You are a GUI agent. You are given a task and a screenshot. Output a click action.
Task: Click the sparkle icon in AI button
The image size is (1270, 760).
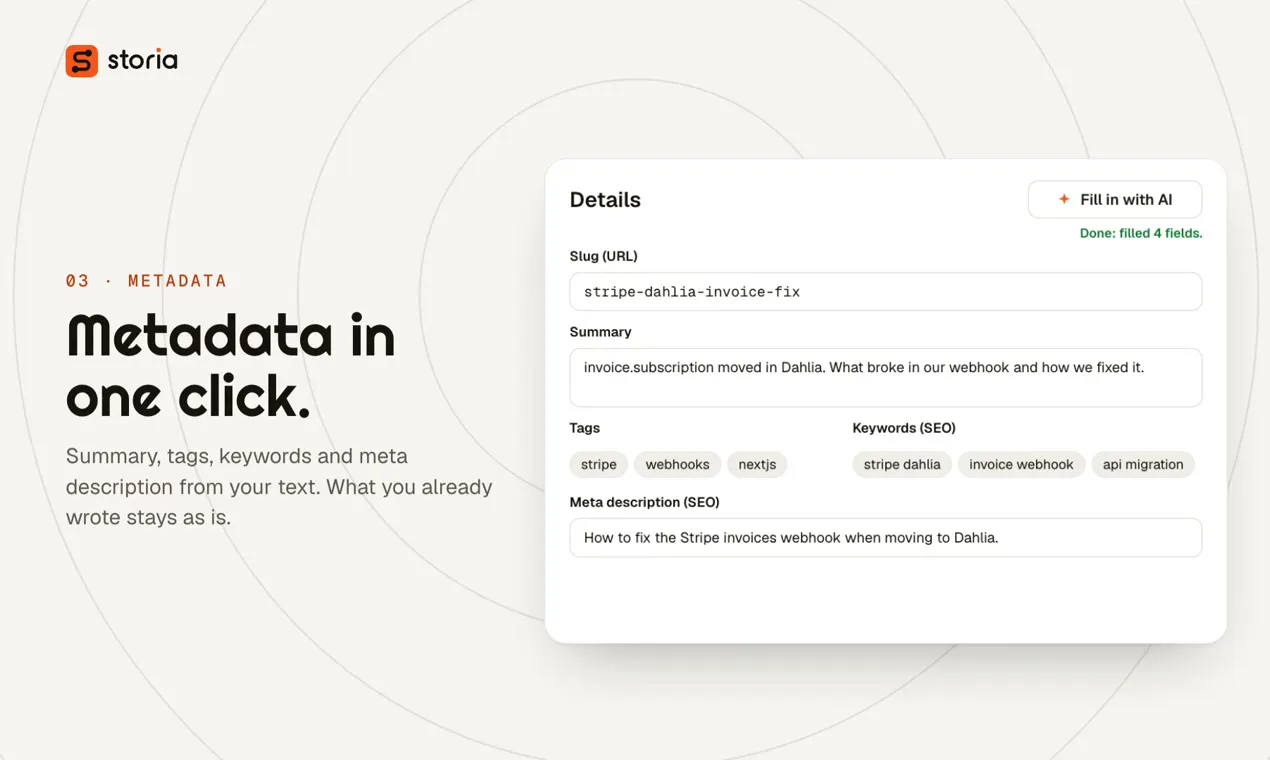pos(1064,200)
